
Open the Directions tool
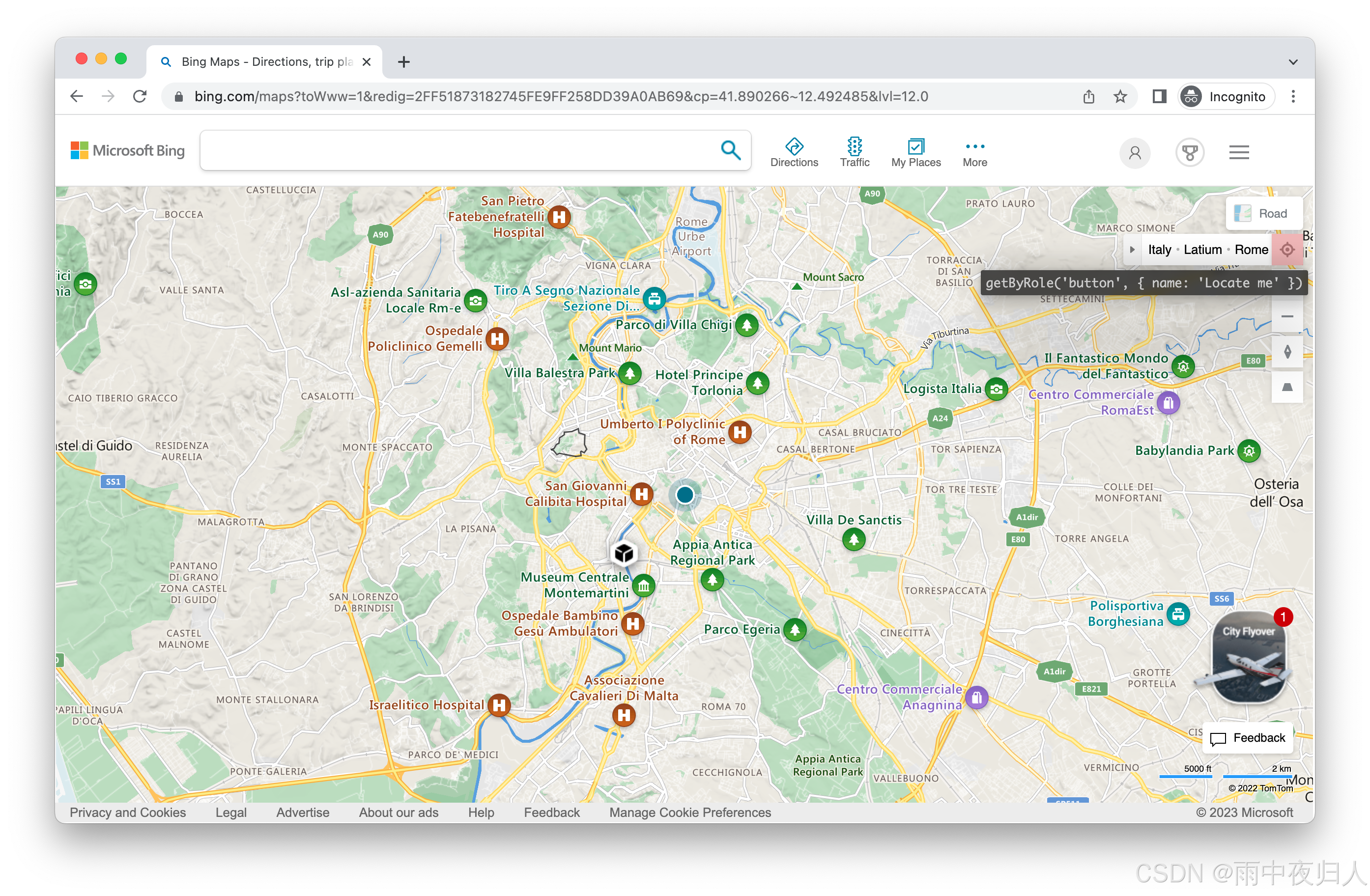pos(794,152)
